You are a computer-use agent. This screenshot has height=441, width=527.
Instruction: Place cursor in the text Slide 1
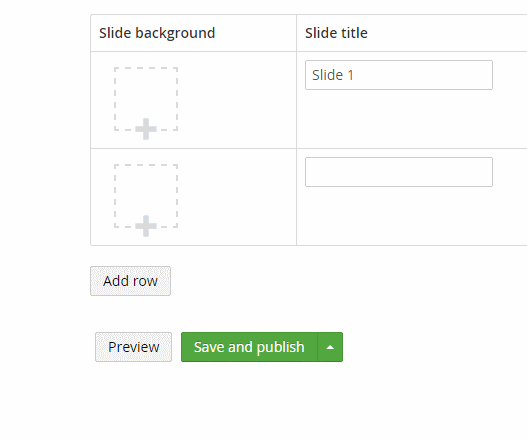(x=333, y=75)
